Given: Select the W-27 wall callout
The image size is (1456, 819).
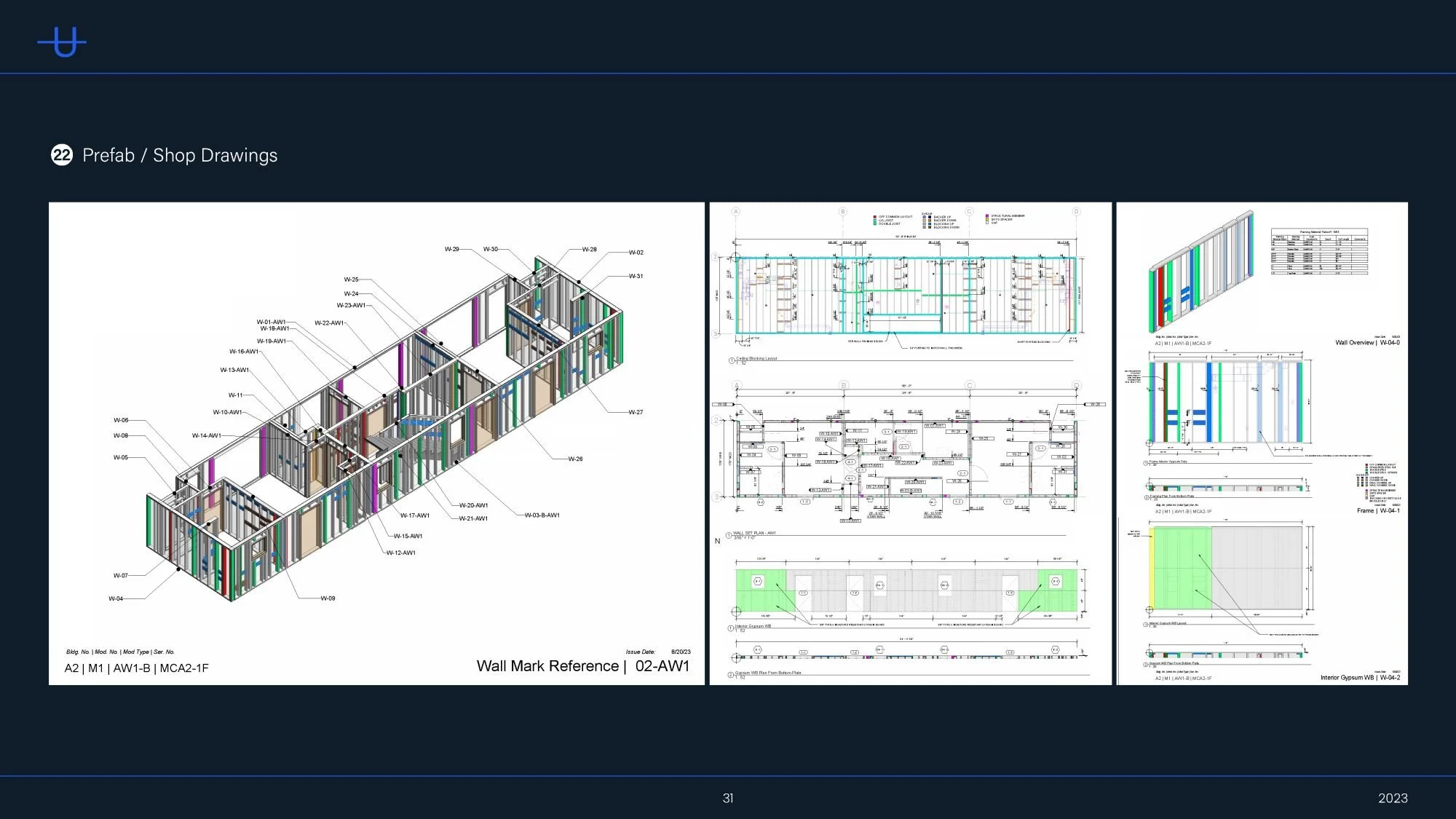Looking at the screenshot, I should [636, 412].
